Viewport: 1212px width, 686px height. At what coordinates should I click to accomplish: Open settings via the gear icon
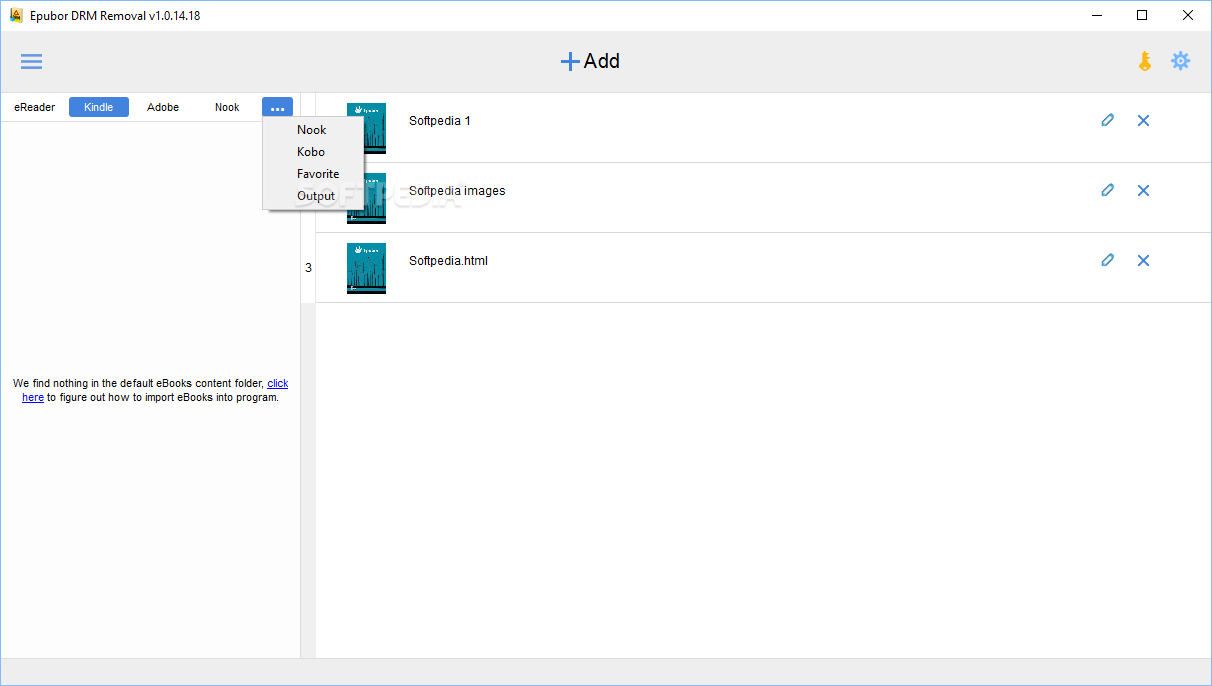(1181, 61)
